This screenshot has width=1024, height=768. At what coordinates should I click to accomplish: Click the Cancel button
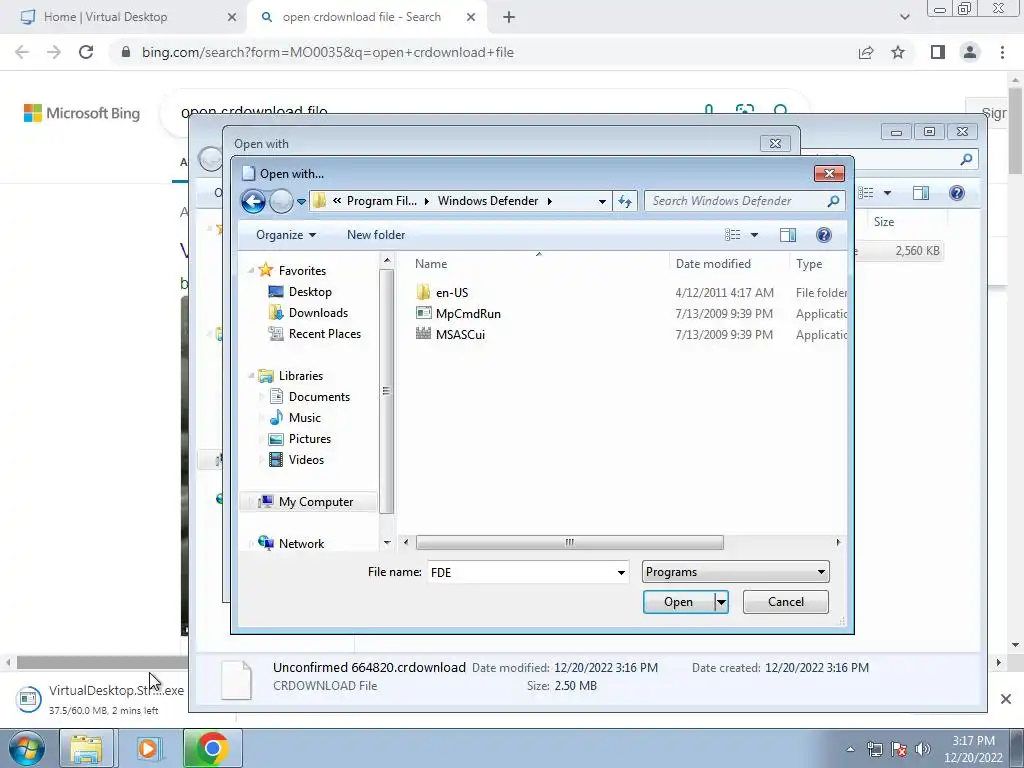786,602
